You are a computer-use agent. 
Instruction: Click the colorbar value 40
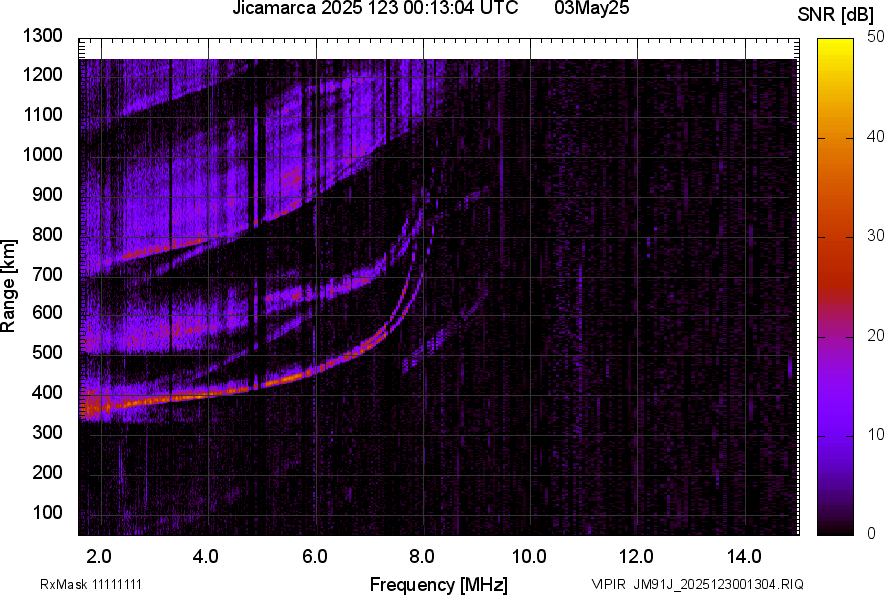tap(876, 136)
